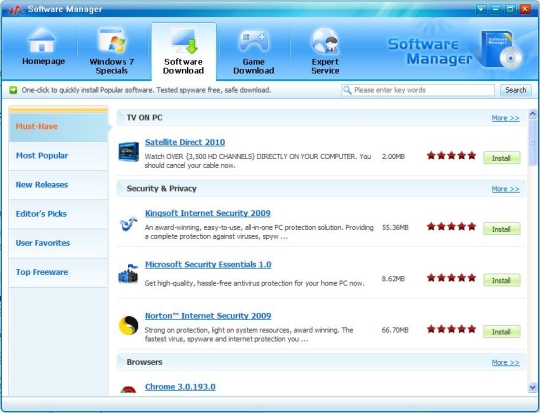Open the Homepage tab
540x413 pixels.
43,48
